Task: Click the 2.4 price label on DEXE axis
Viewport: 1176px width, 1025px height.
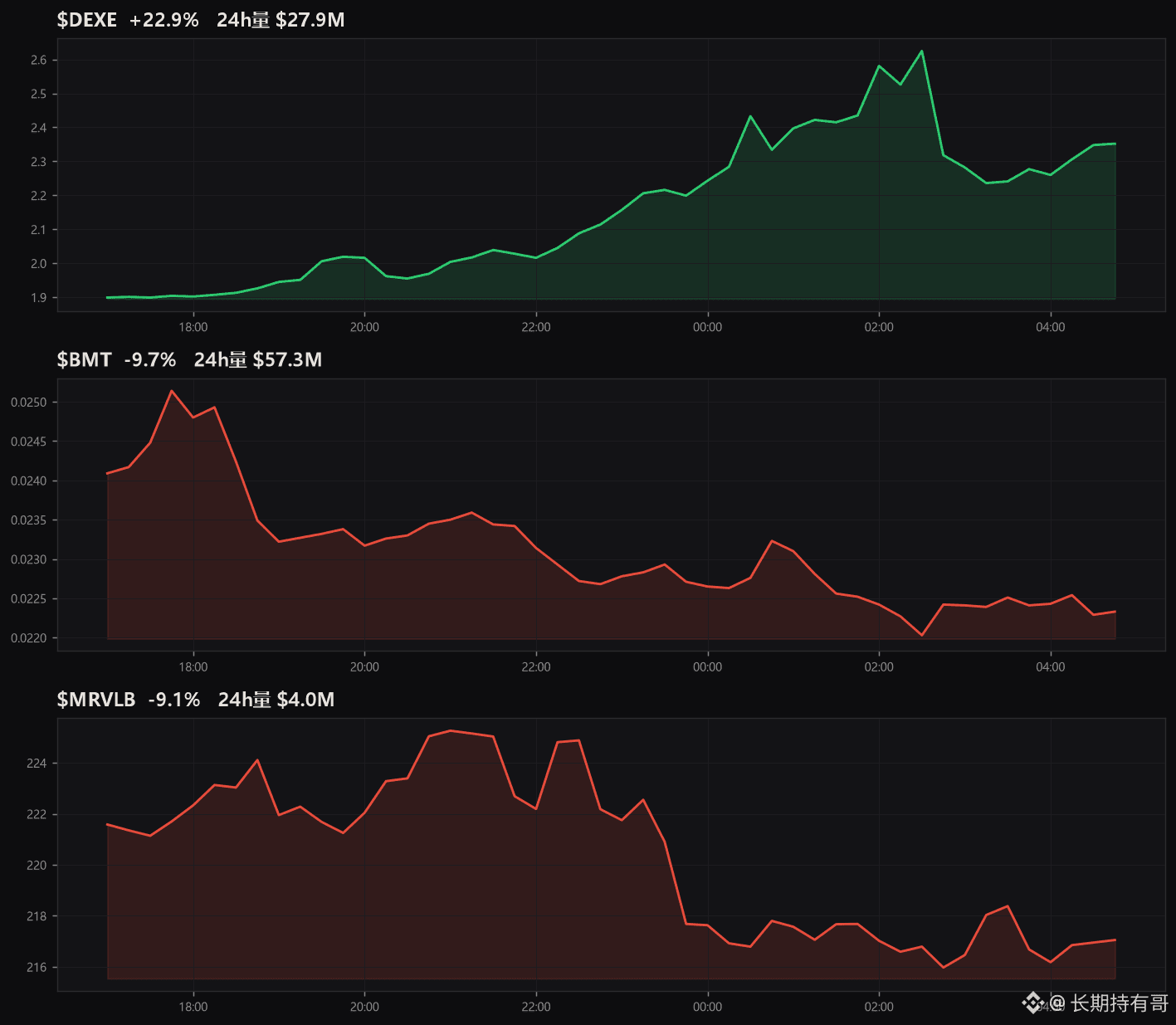Action: tap(38, 128)
